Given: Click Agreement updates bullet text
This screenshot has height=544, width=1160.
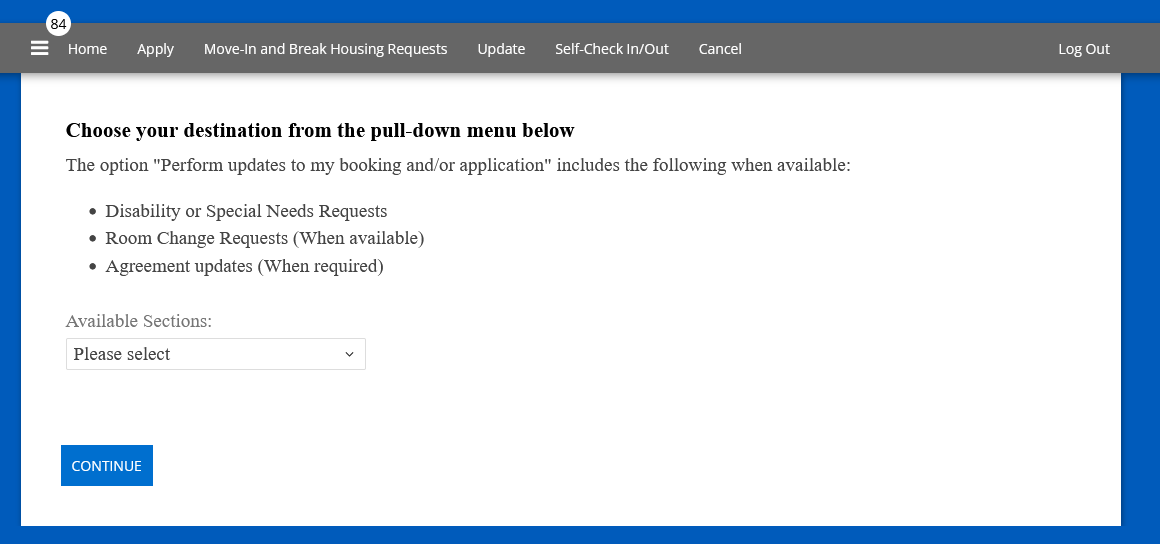Looking at the screenshot, I should coord(244,266).
